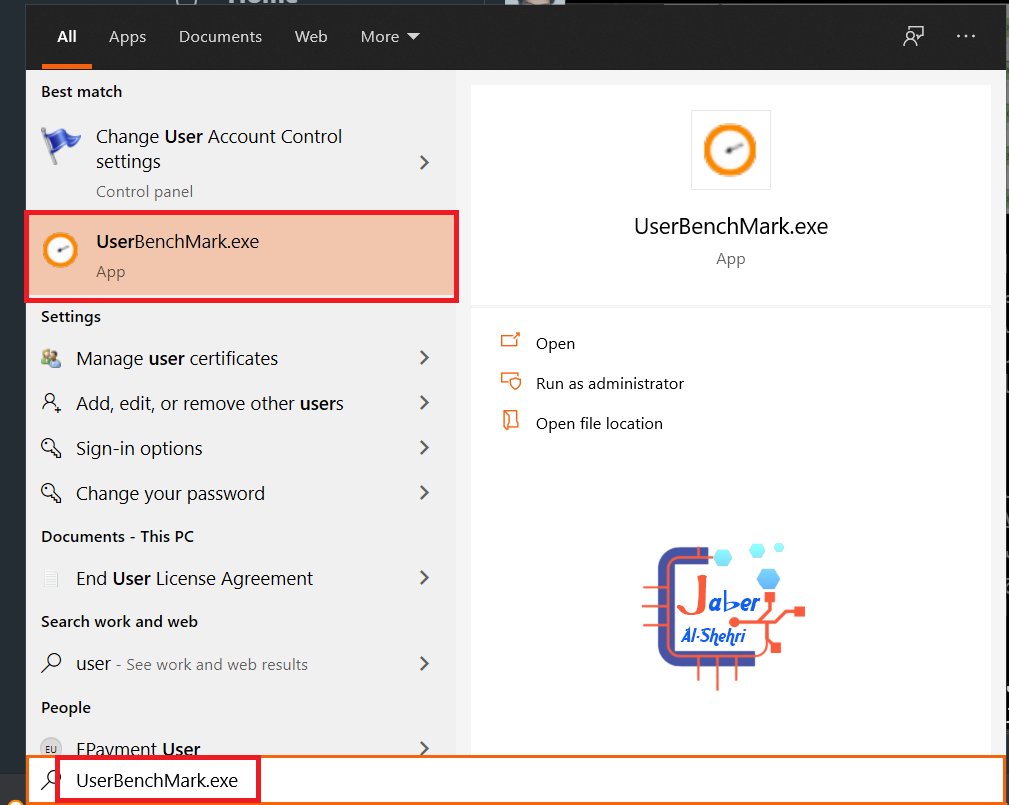The image size is (1009, 805).
Task: Select the Web tab
Action: (311, 37)
